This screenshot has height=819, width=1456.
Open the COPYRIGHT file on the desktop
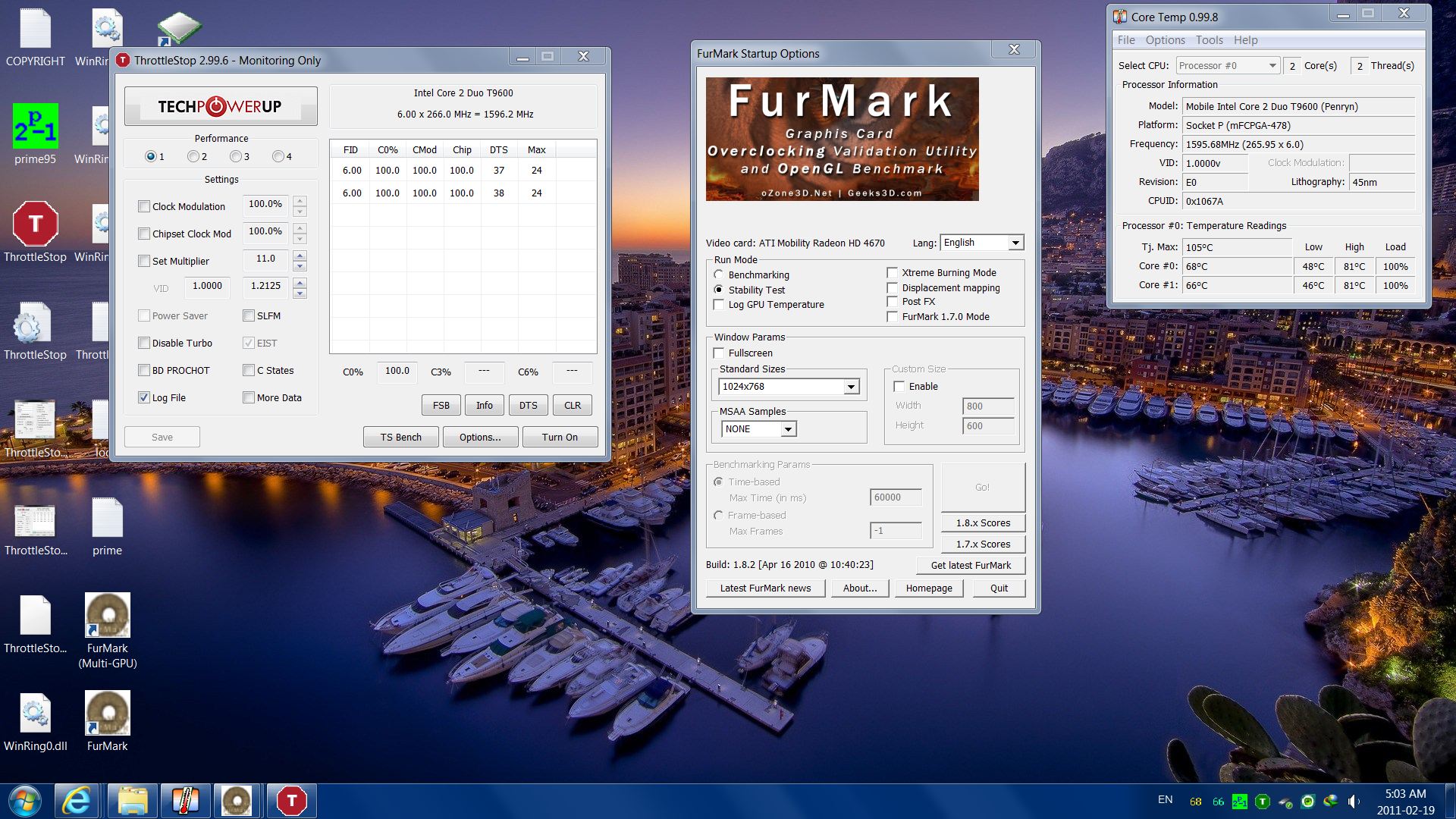click(x=35, y=38)
